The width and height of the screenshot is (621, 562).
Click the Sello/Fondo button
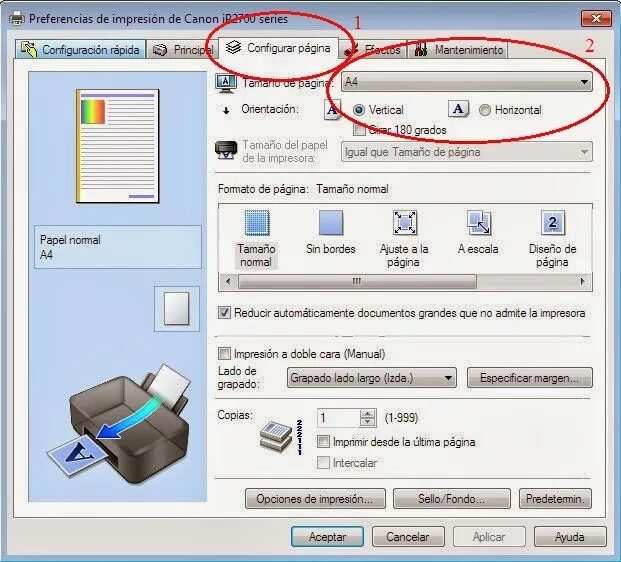pos(451,499)
